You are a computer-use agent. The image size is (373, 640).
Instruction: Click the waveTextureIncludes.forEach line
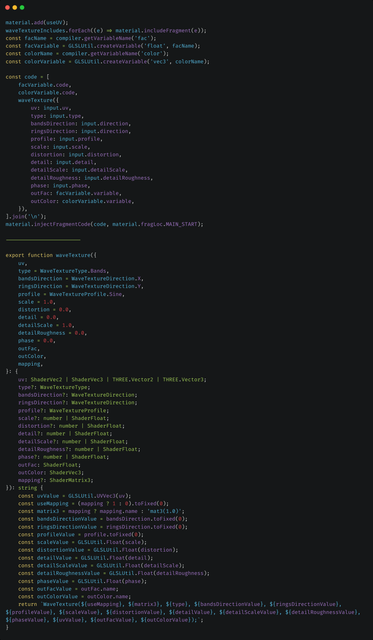pyautogui.click(x=106, y=31)
